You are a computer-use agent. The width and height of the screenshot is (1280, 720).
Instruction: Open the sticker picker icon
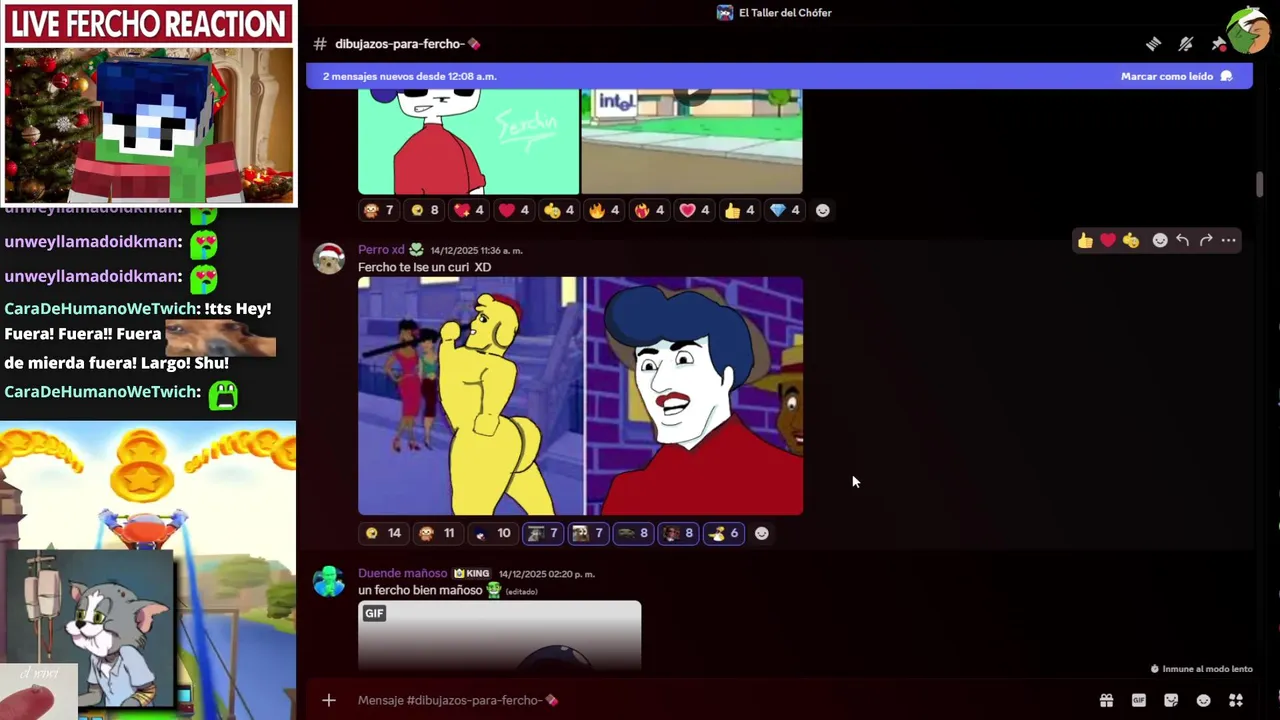pos(1171,700)
